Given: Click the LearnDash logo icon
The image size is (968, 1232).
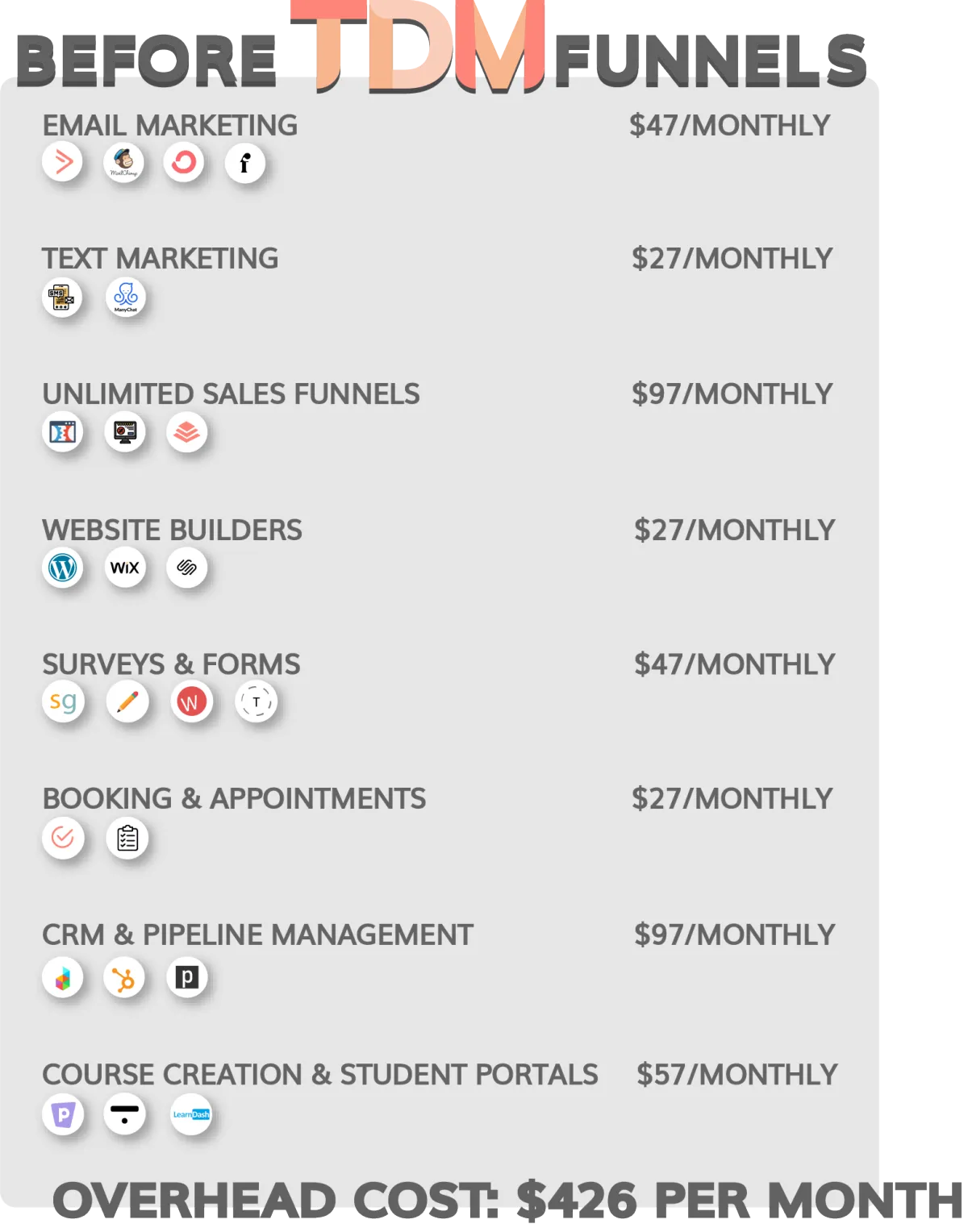Looking at the screenshot, I should 191,1114.
